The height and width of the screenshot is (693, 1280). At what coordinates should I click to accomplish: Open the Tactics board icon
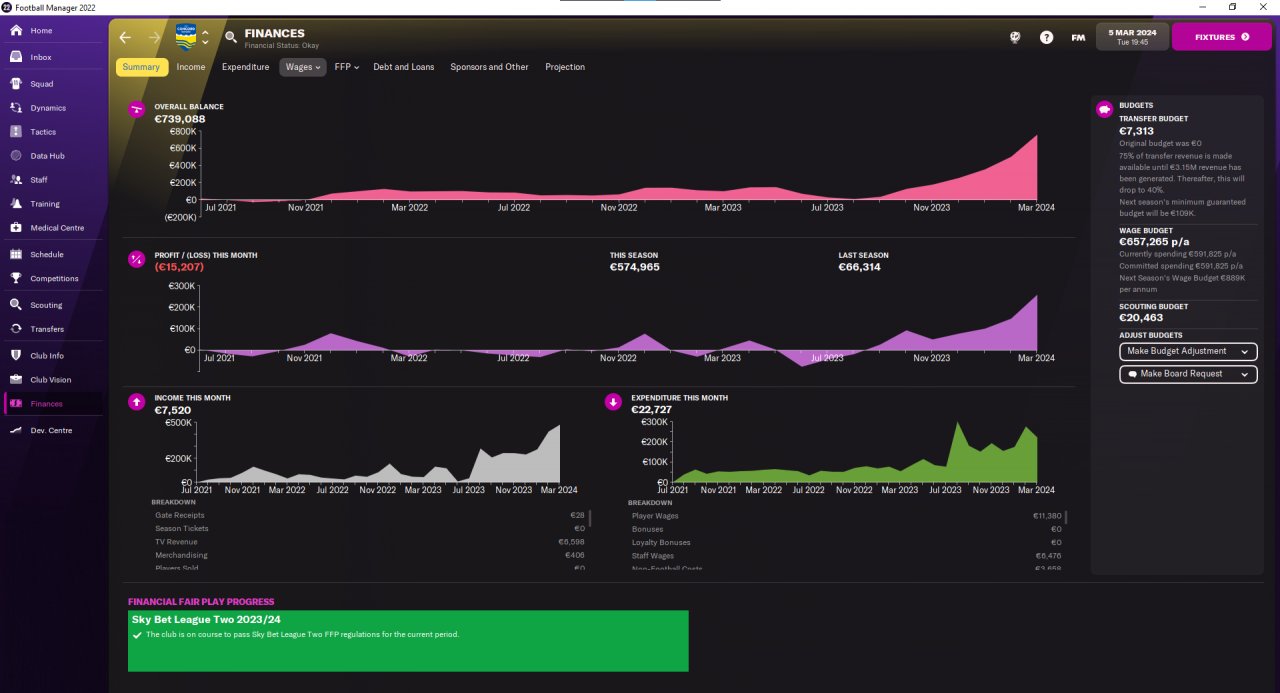click(16, 132)
